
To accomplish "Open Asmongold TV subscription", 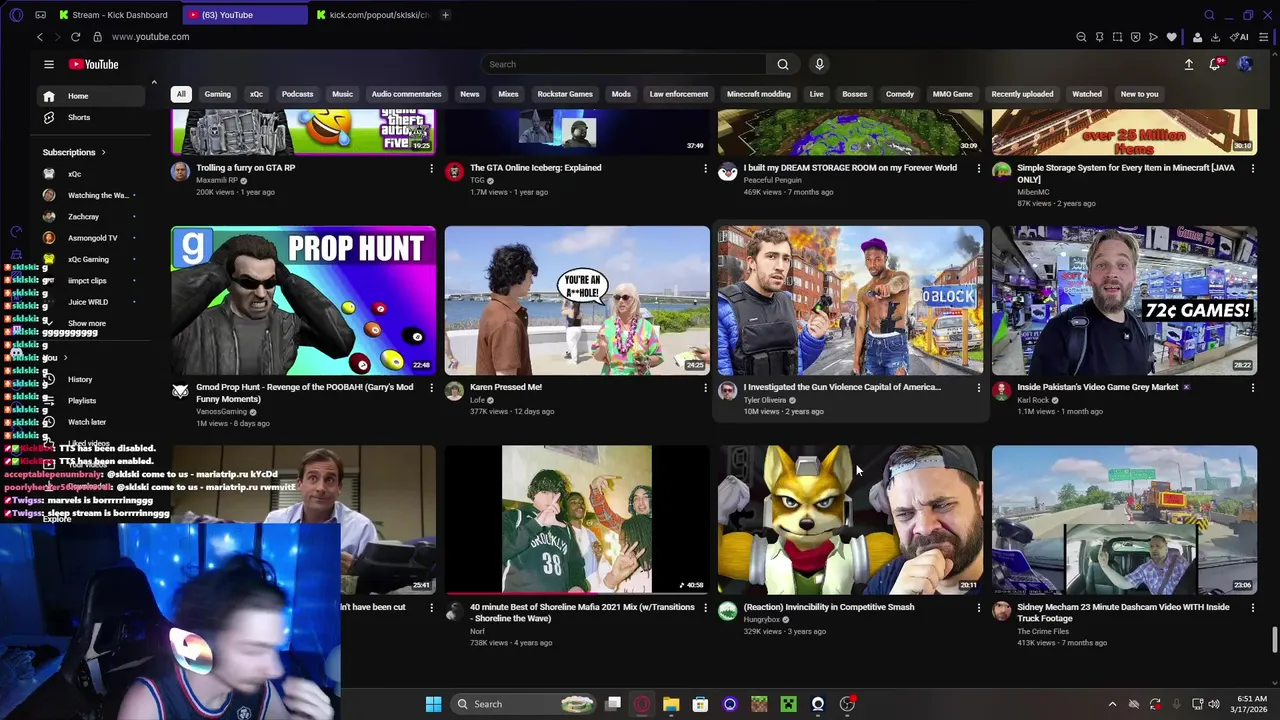I will 90,238.
